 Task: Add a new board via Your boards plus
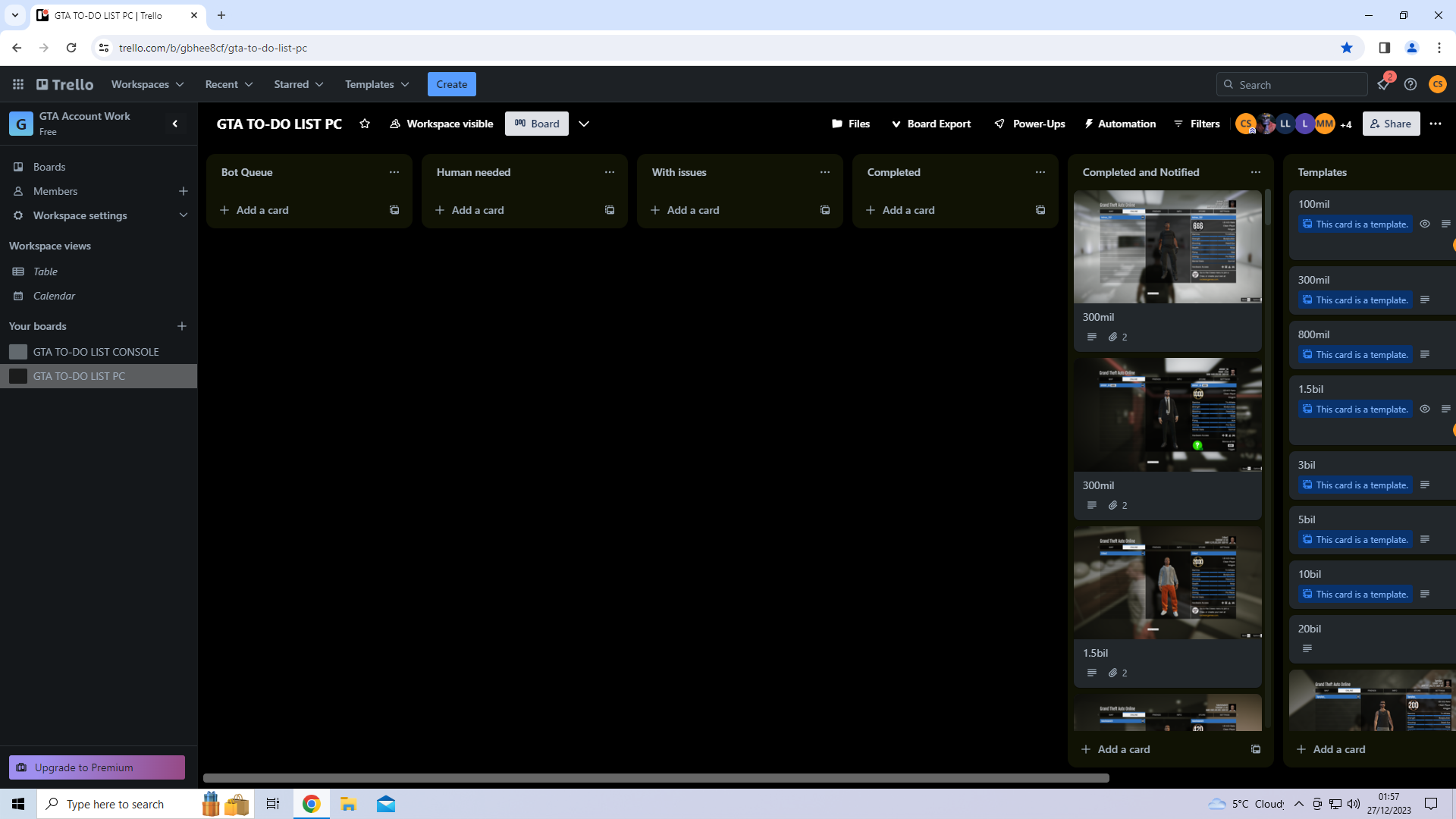[x=182, y=326]
